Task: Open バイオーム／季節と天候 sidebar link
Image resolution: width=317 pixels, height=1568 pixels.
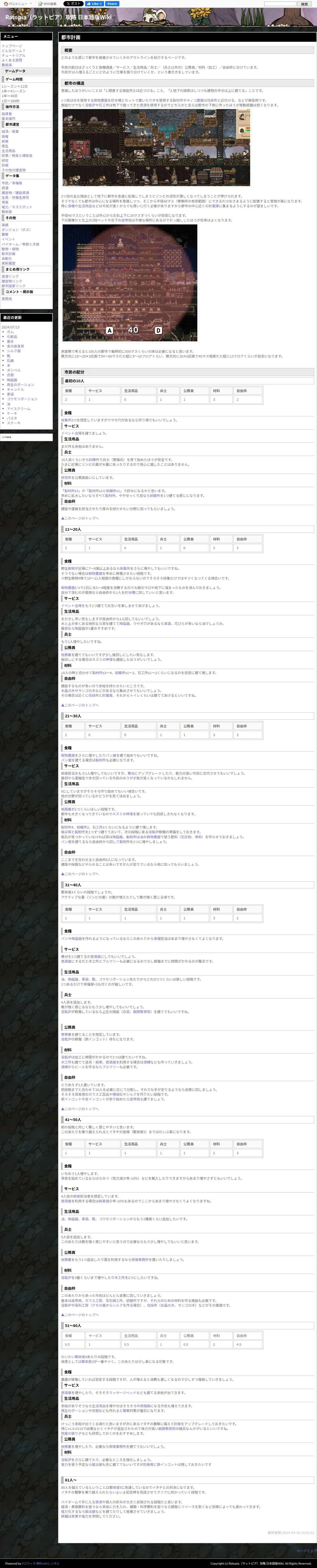Action: pos(20,244)
